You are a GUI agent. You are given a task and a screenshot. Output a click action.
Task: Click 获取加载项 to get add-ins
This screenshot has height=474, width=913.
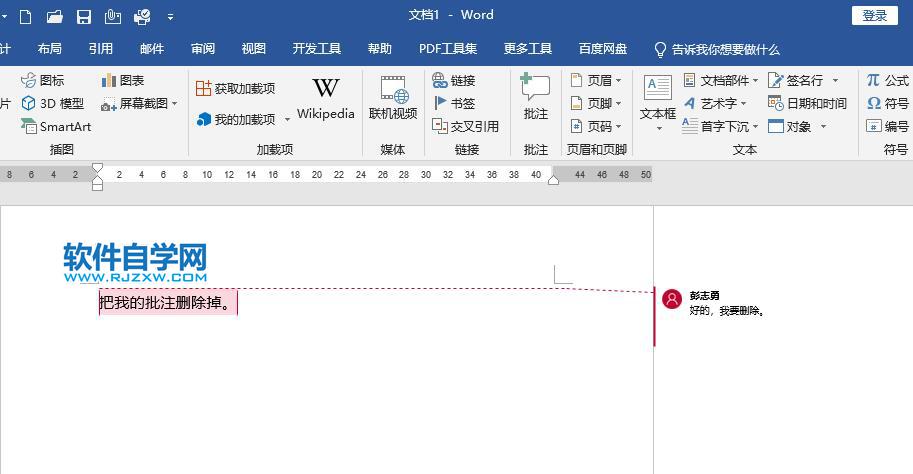[235, 89]
